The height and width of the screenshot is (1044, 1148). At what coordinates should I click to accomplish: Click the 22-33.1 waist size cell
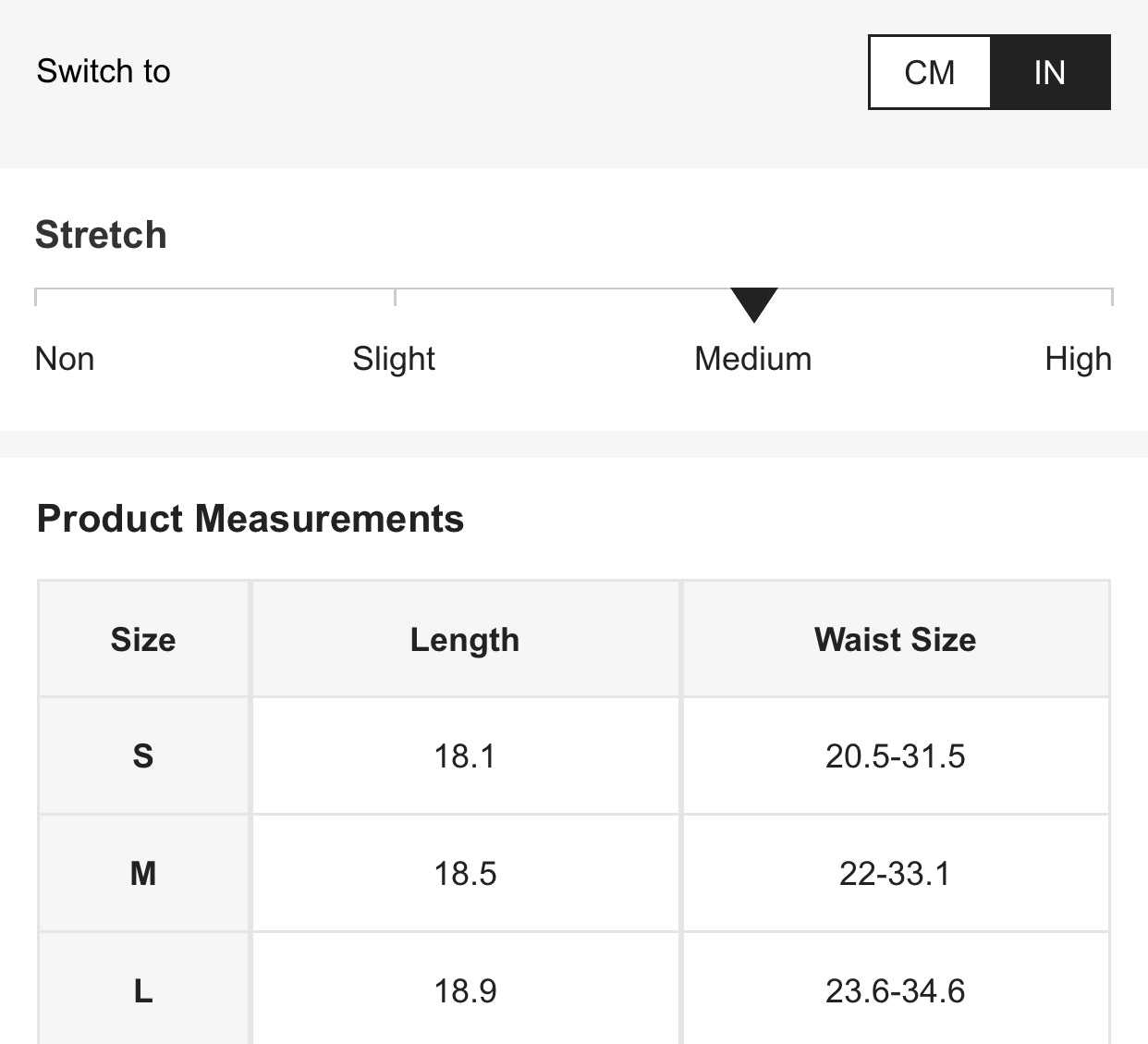tap(895, 874)
